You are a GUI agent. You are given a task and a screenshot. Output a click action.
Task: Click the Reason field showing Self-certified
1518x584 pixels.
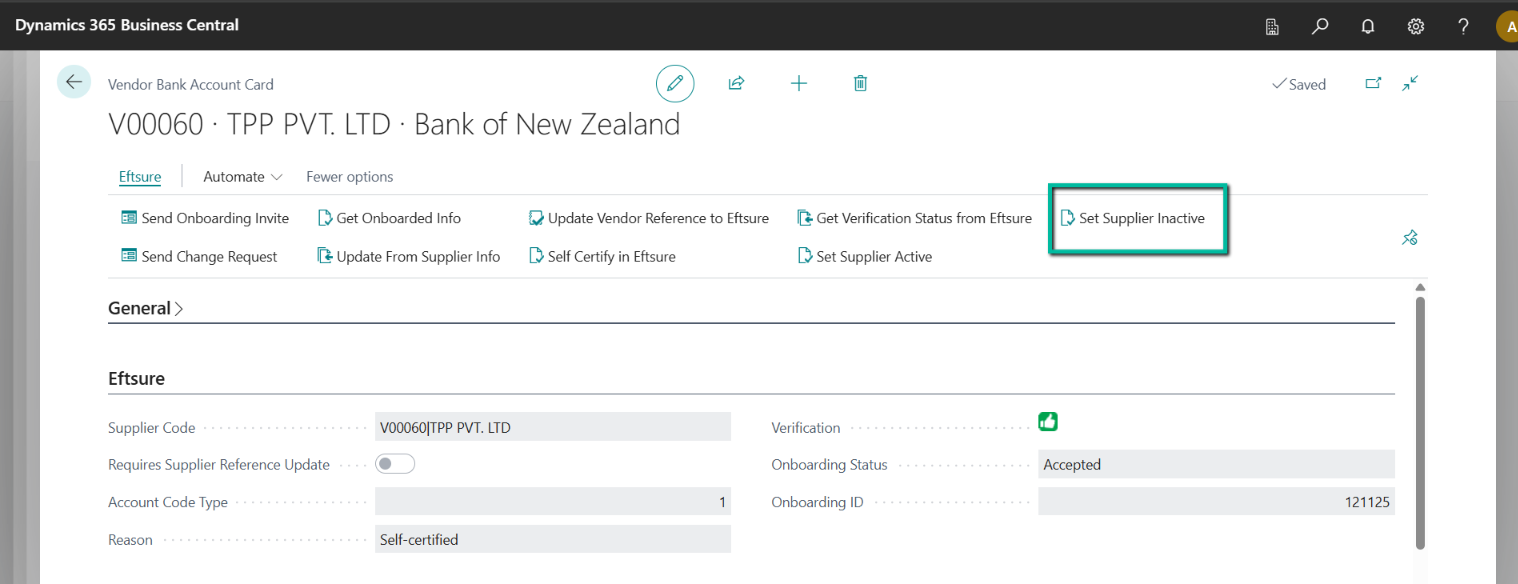coord(553,539)
